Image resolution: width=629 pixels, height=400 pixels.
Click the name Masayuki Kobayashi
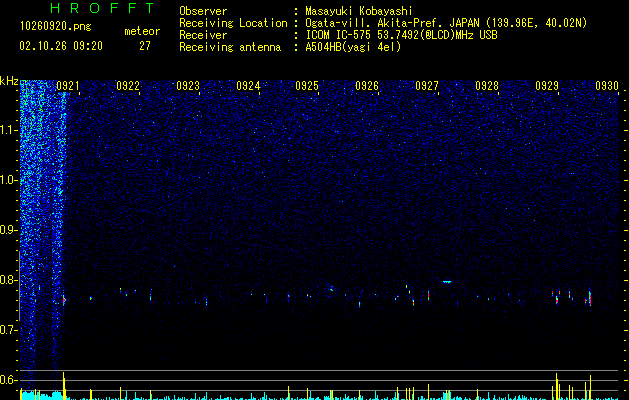point(359,11)
